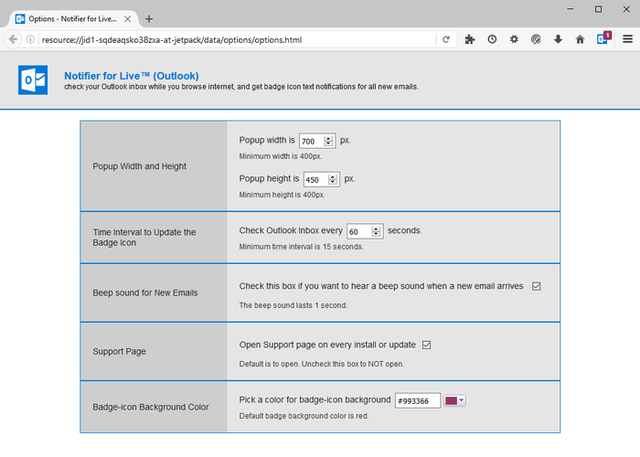
Task: Open the site information icon in address bar
Action: pyautogui.click(x=30, y=40)
